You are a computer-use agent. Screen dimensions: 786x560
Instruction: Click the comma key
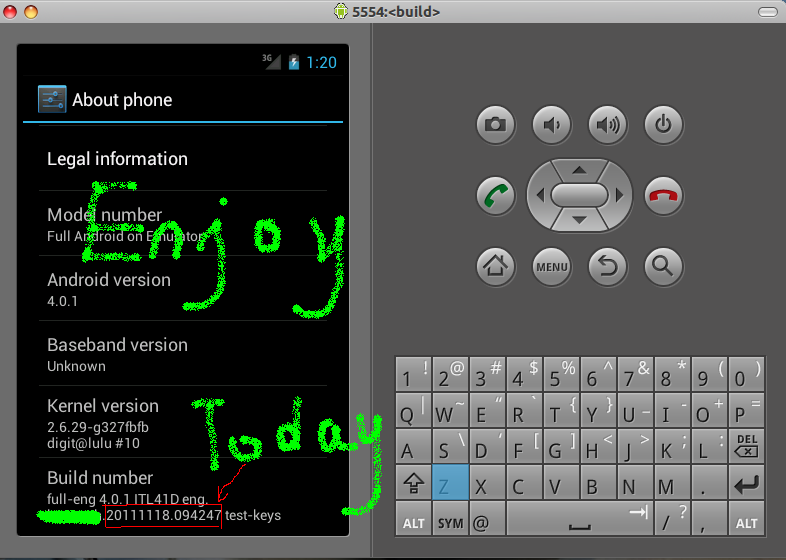pos(709,519)
